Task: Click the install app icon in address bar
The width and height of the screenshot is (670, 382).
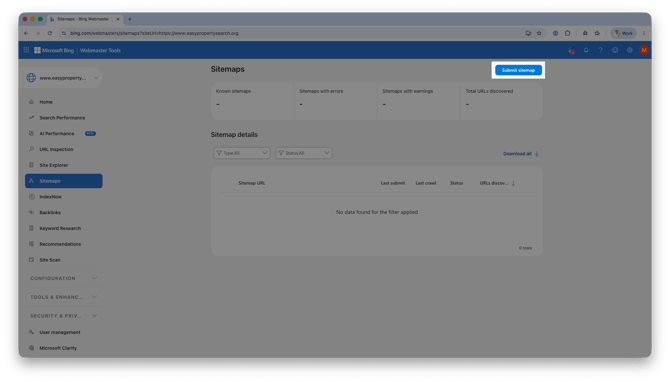Action: pyautogui.click(x=528, y=33)
